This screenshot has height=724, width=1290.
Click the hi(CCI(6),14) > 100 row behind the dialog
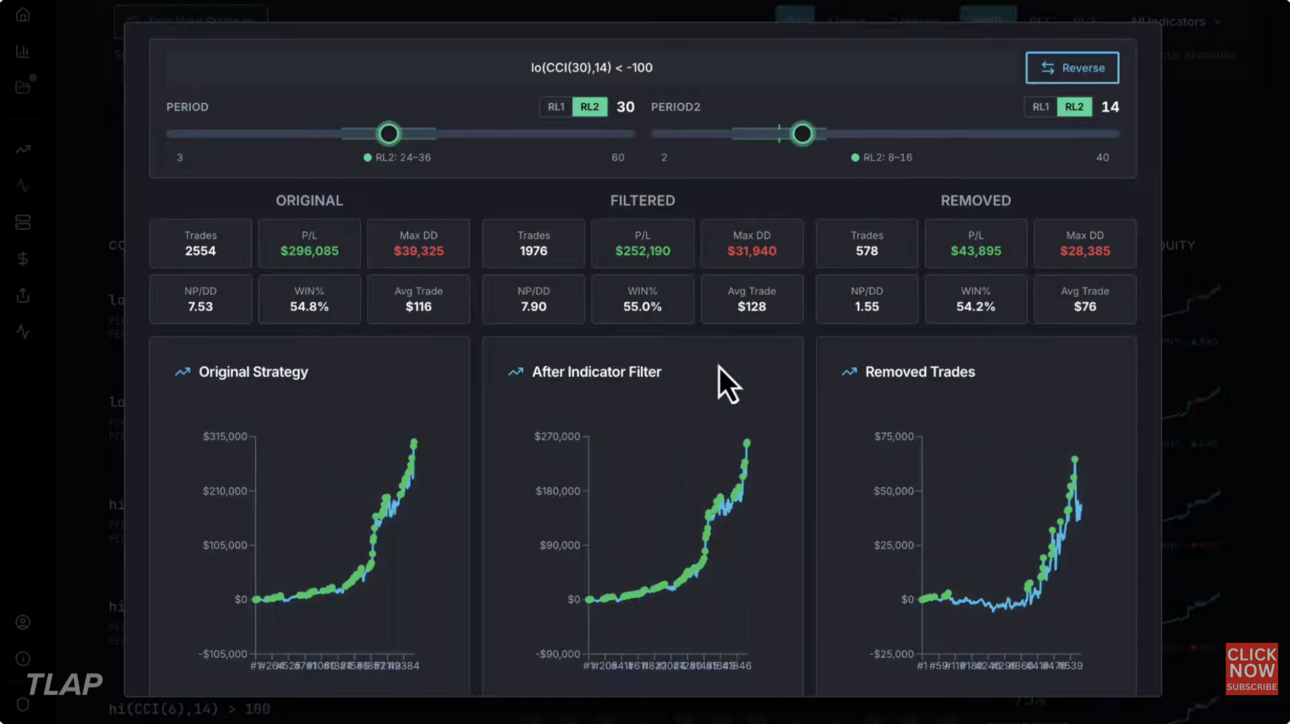[190, 709]
